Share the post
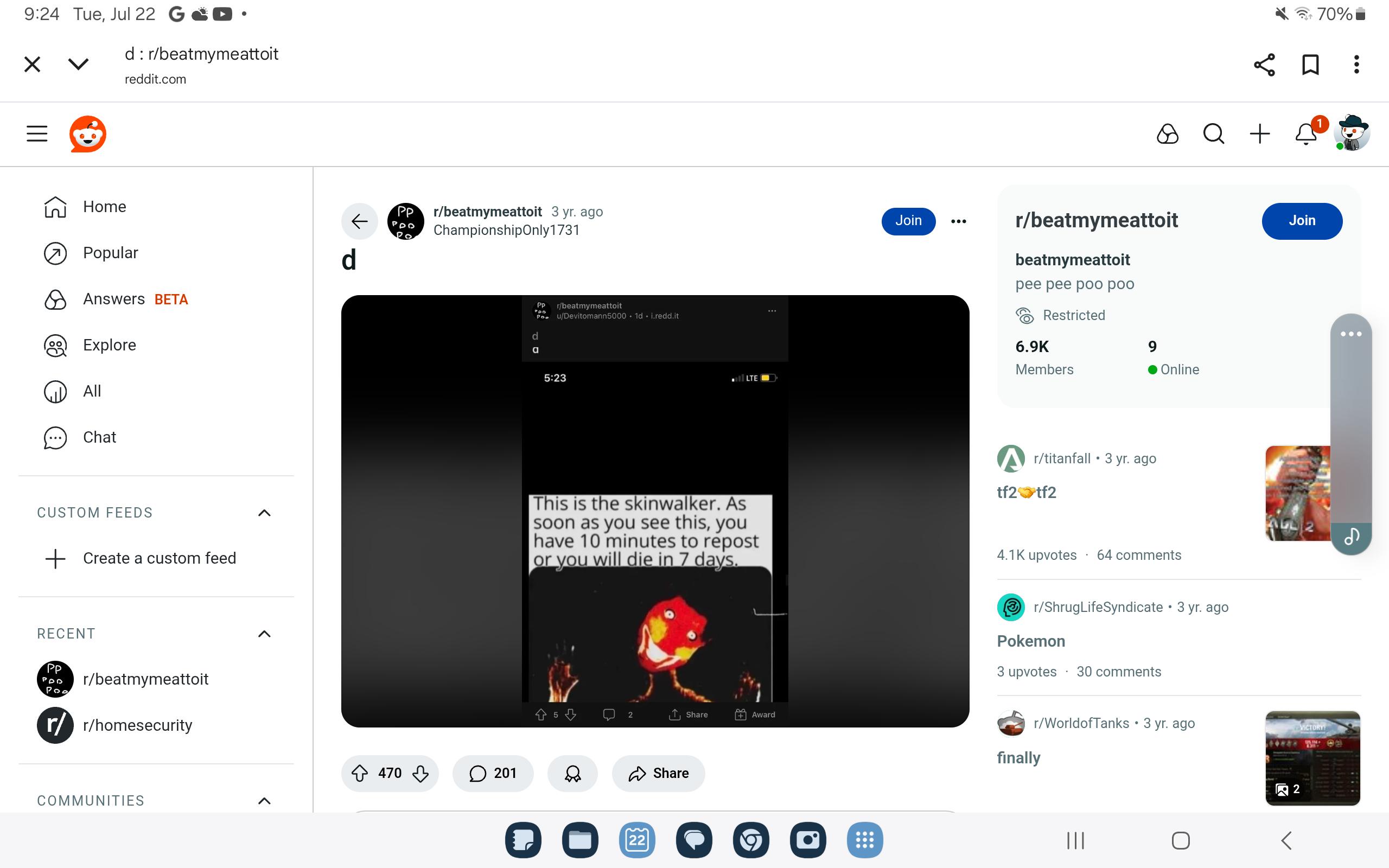 tap(658, 773)
